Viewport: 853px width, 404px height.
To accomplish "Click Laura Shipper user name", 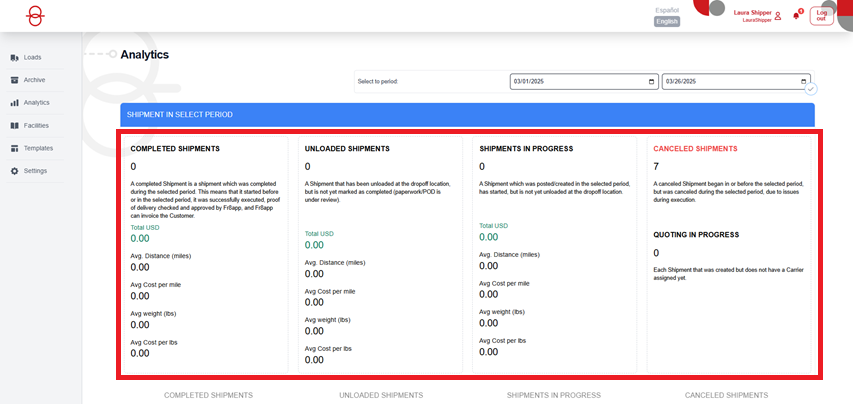I will click(x=752, y=13).
